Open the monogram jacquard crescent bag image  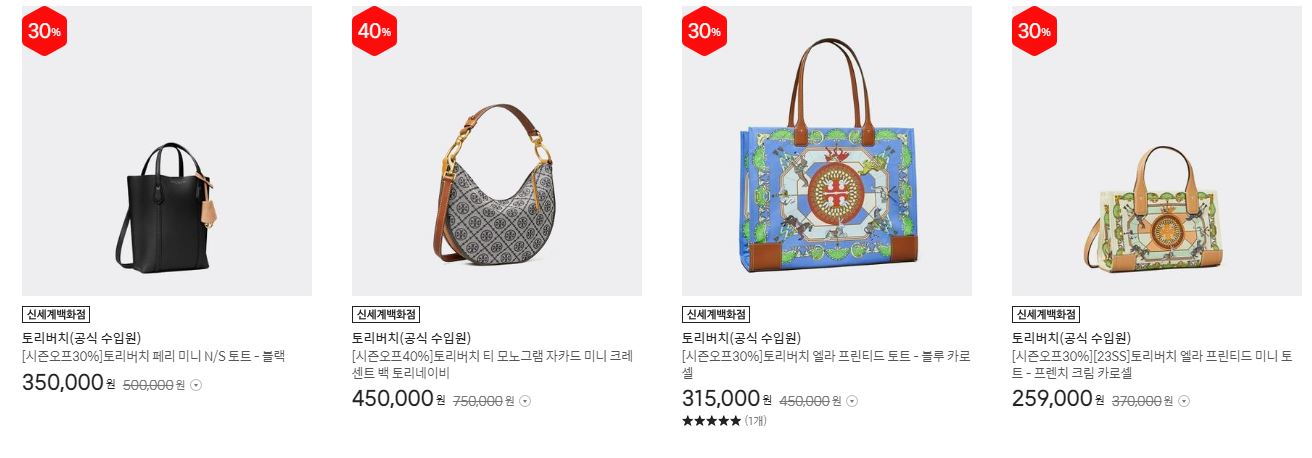(x=497, y=151)
